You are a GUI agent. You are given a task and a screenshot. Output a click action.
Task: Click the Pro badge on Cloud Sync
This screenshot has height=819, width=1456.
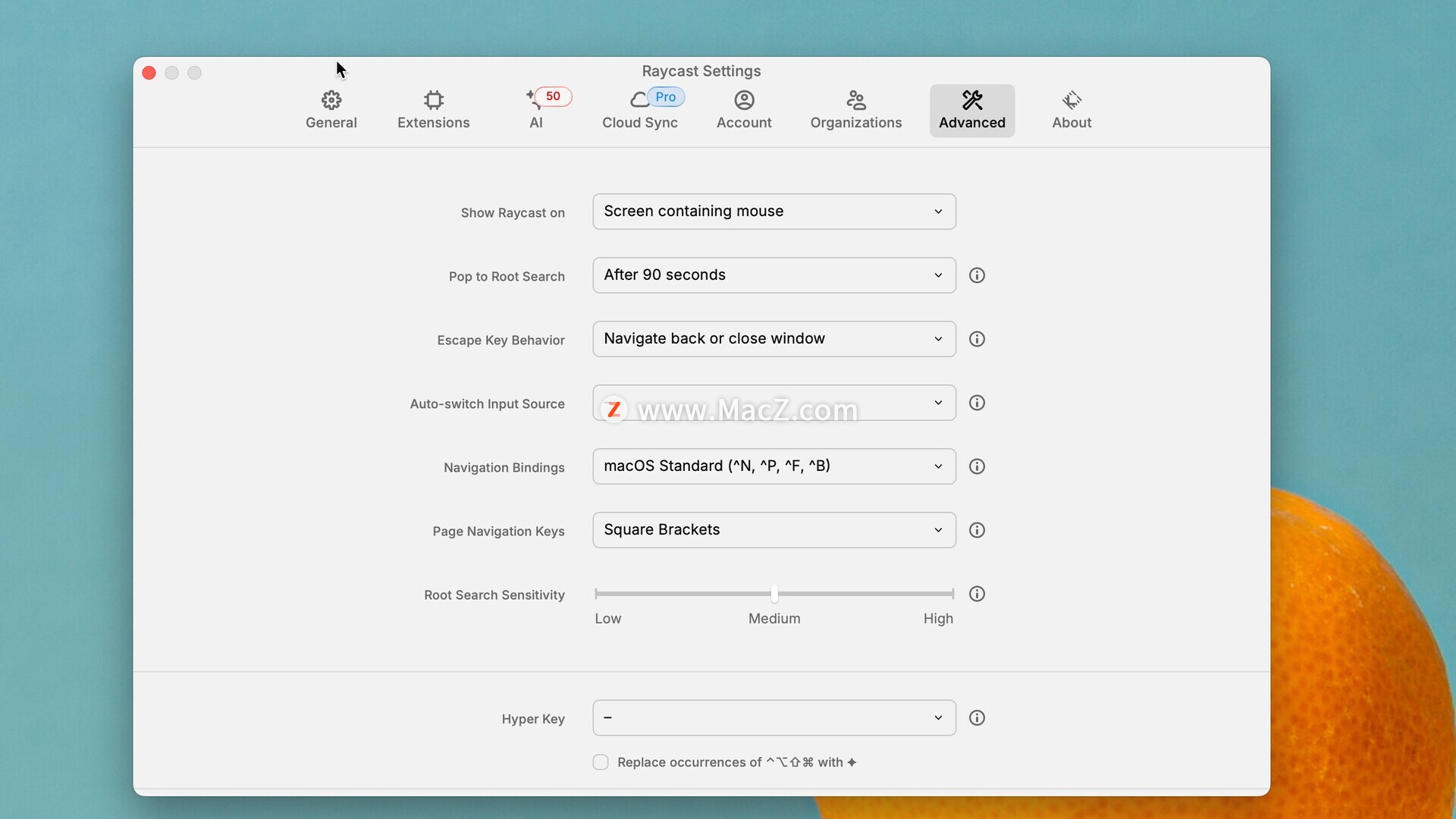click(x=666, y=97)
